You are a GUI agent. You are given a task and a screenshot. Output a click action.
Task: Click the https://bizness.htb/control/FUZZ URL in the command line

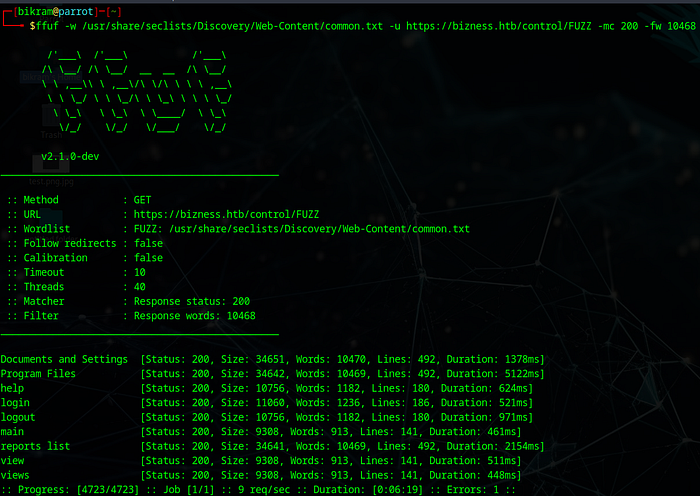pyautogui.click(x=499, y=26)
